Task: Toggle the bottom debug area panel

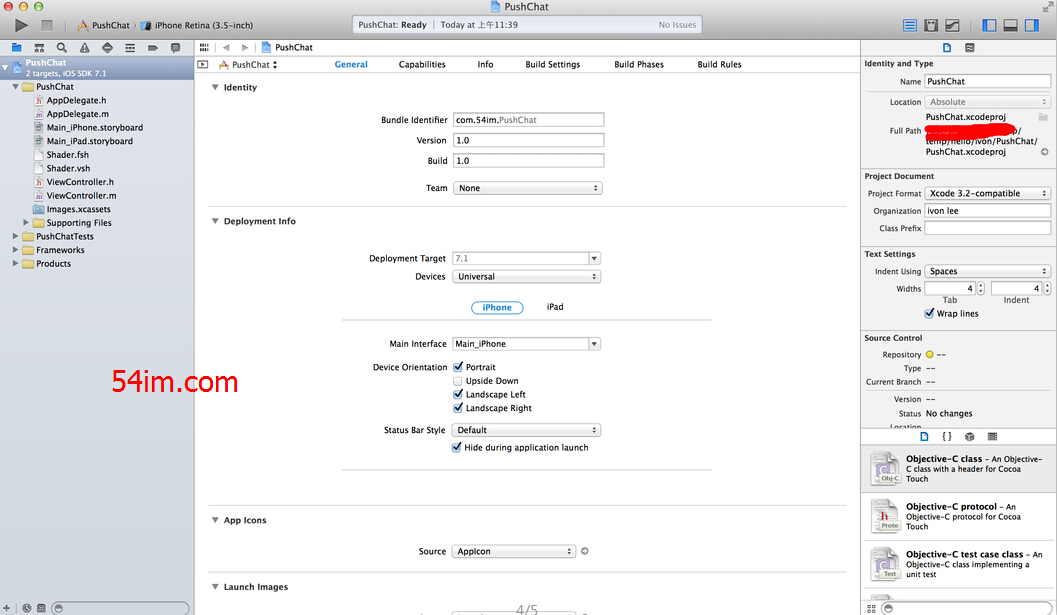Action: tap(1011, 25)
